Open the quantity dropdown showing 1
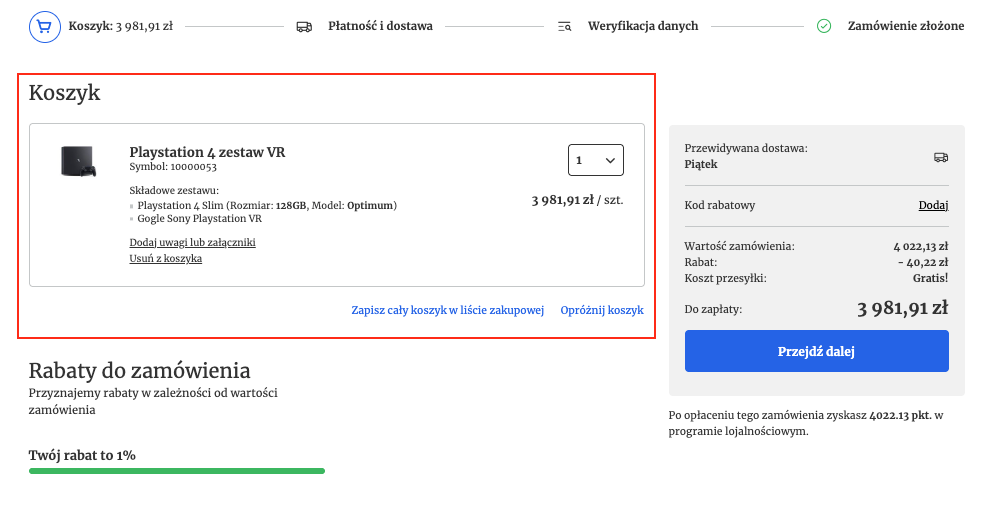 [596, 160]
